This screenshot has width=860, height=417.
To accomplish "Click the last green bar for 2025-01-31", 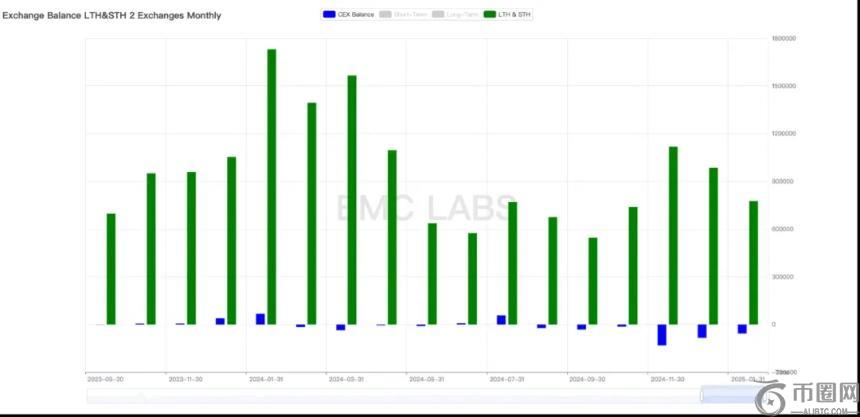I will [x=753, y=262].
